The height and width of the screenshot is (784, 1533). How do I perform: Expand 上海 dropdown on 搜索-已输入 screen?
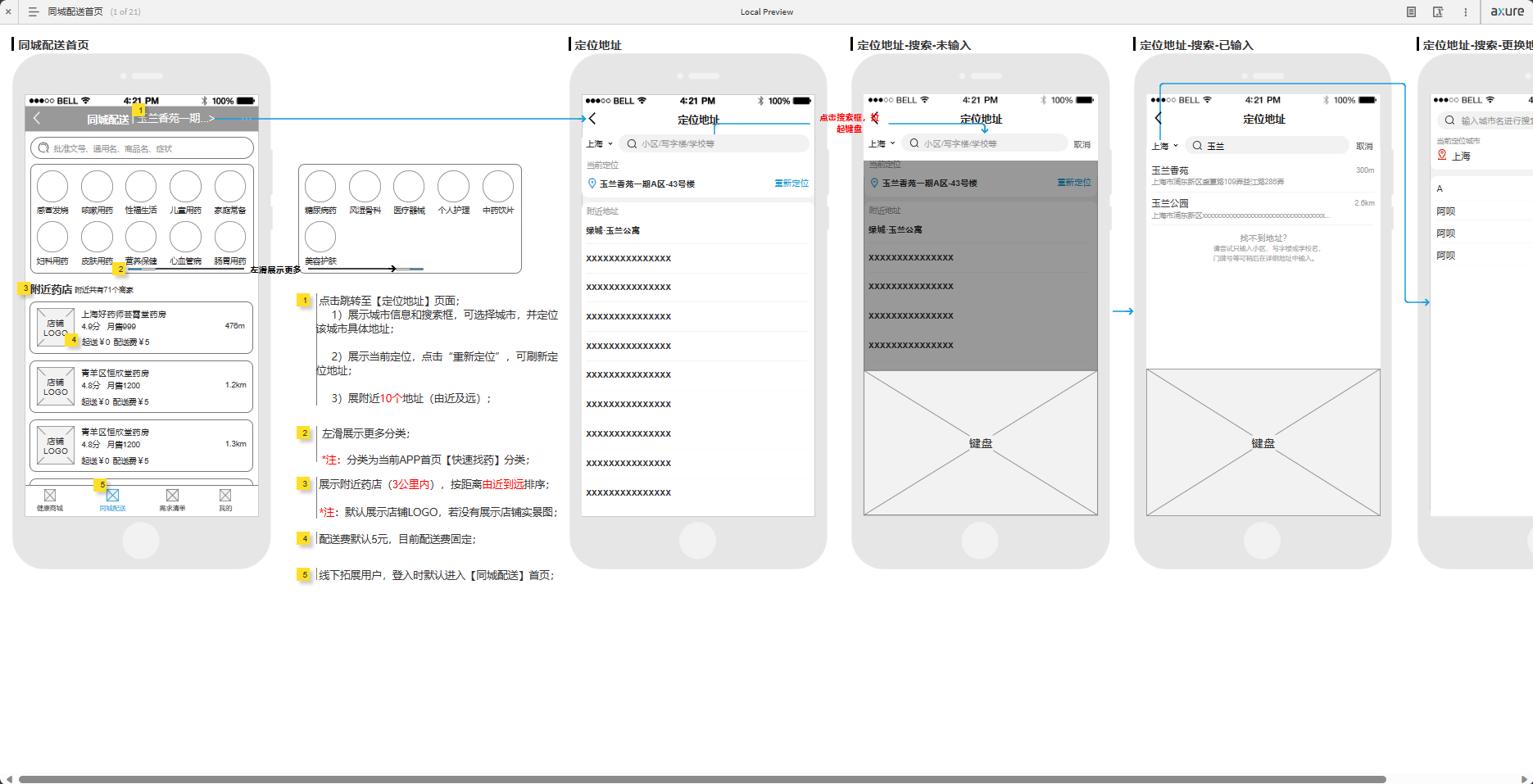[1164, 146]
